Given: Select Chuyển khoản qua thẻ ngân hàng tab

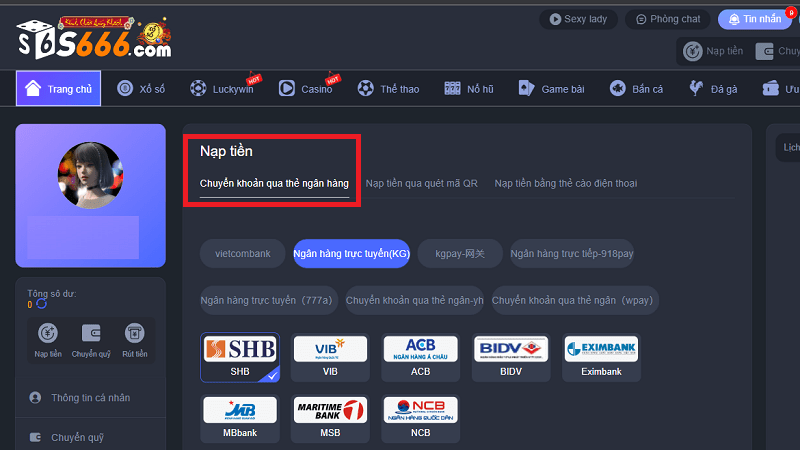Looking at the screenshot, I should [x=274, y=183].
